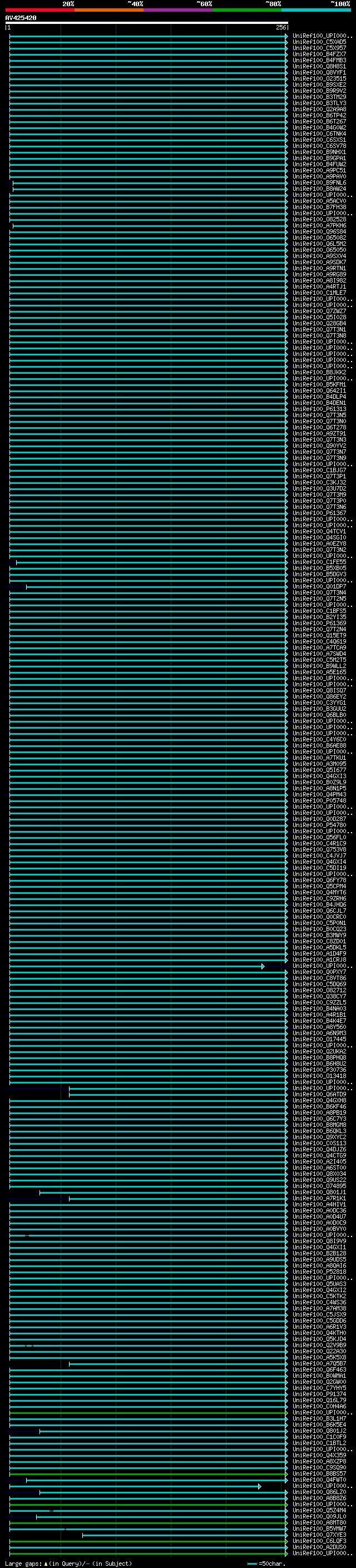Select the UniRef100_C5KTK2 hit label

[319, 1296]
